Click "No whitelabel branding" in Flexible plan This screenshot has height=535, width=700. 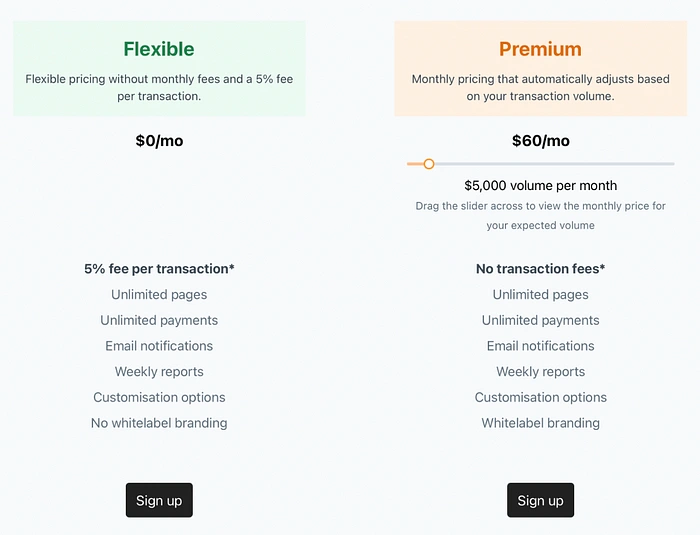(x=159, y=423)
